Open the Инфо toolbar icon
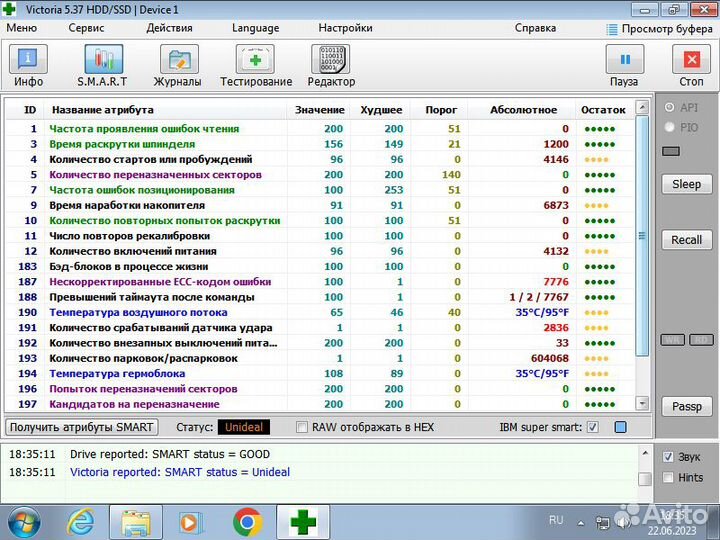 click(28, 60)
